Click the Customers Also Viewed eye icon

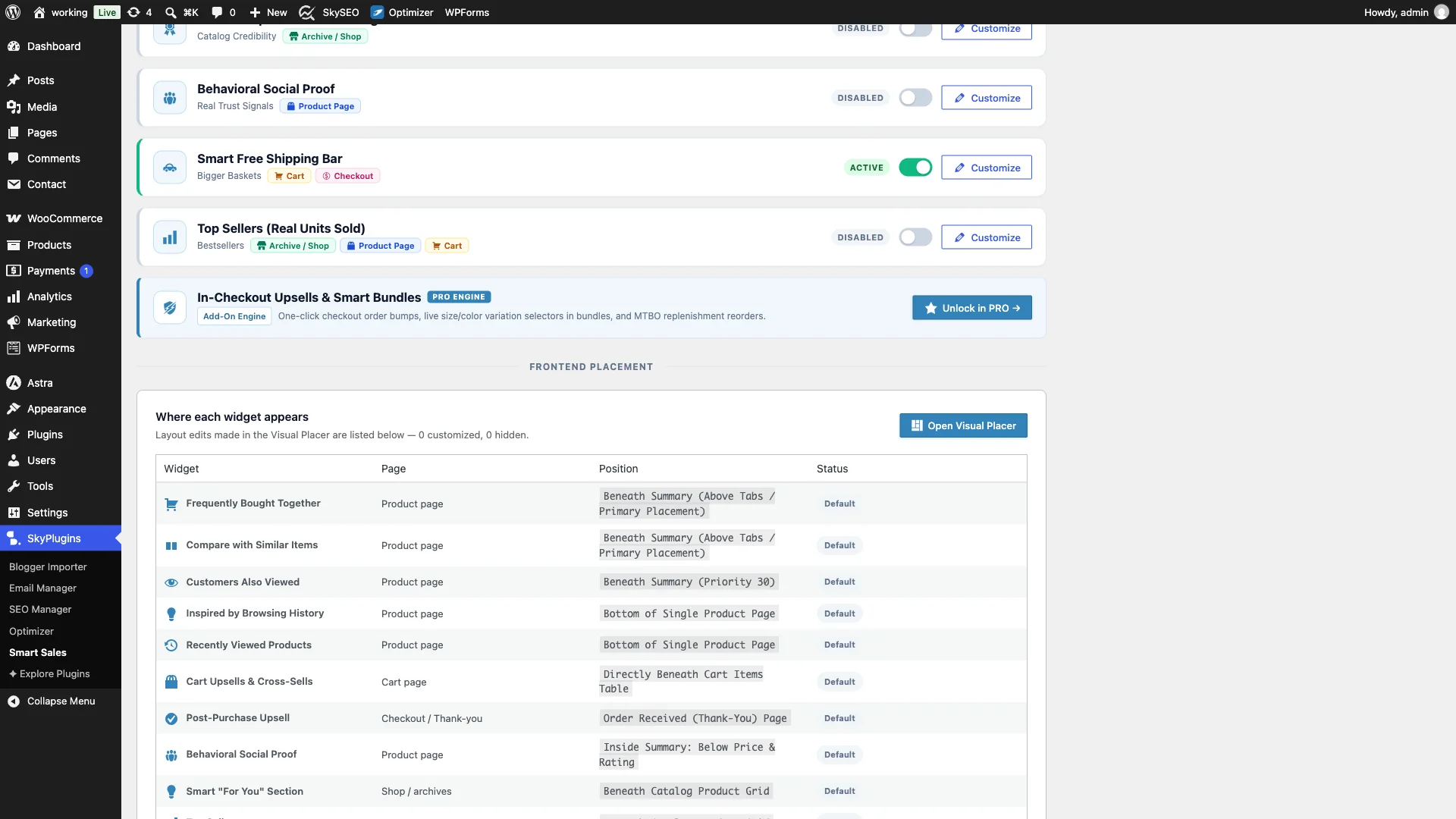(x=171, y=582)
